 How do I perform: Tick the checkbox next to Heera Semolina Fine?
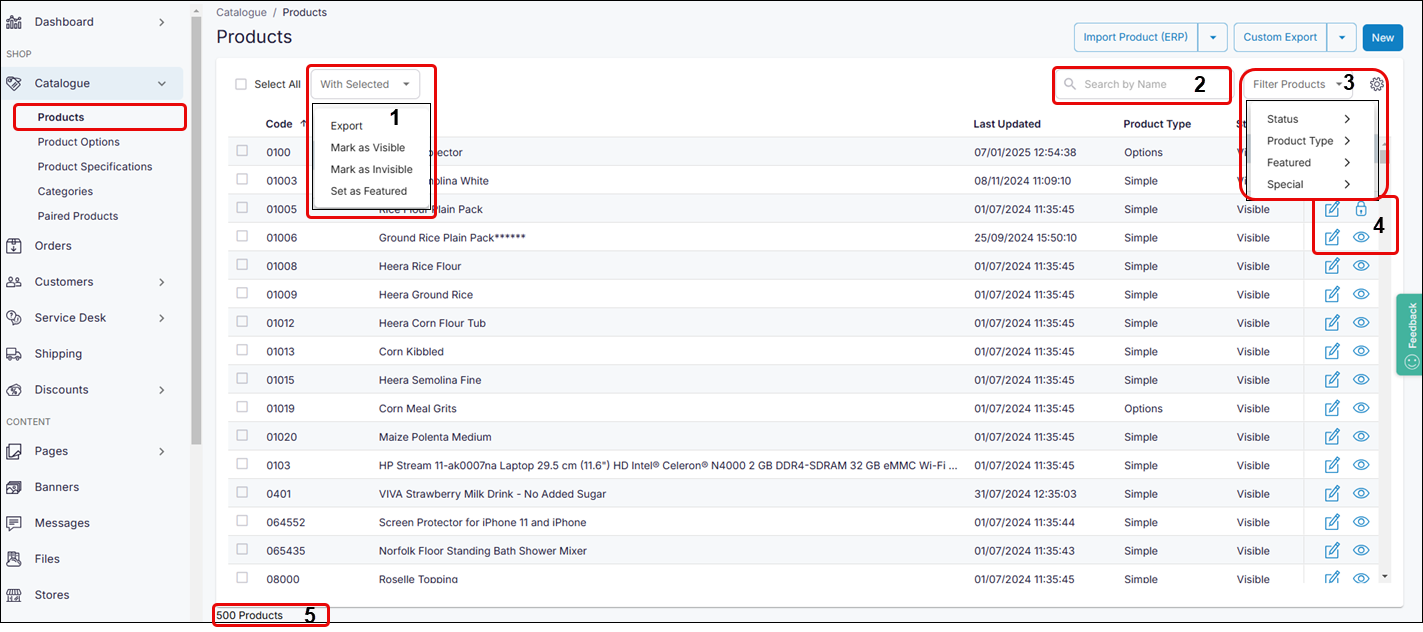pyautogui.click(x=241, y=379)
